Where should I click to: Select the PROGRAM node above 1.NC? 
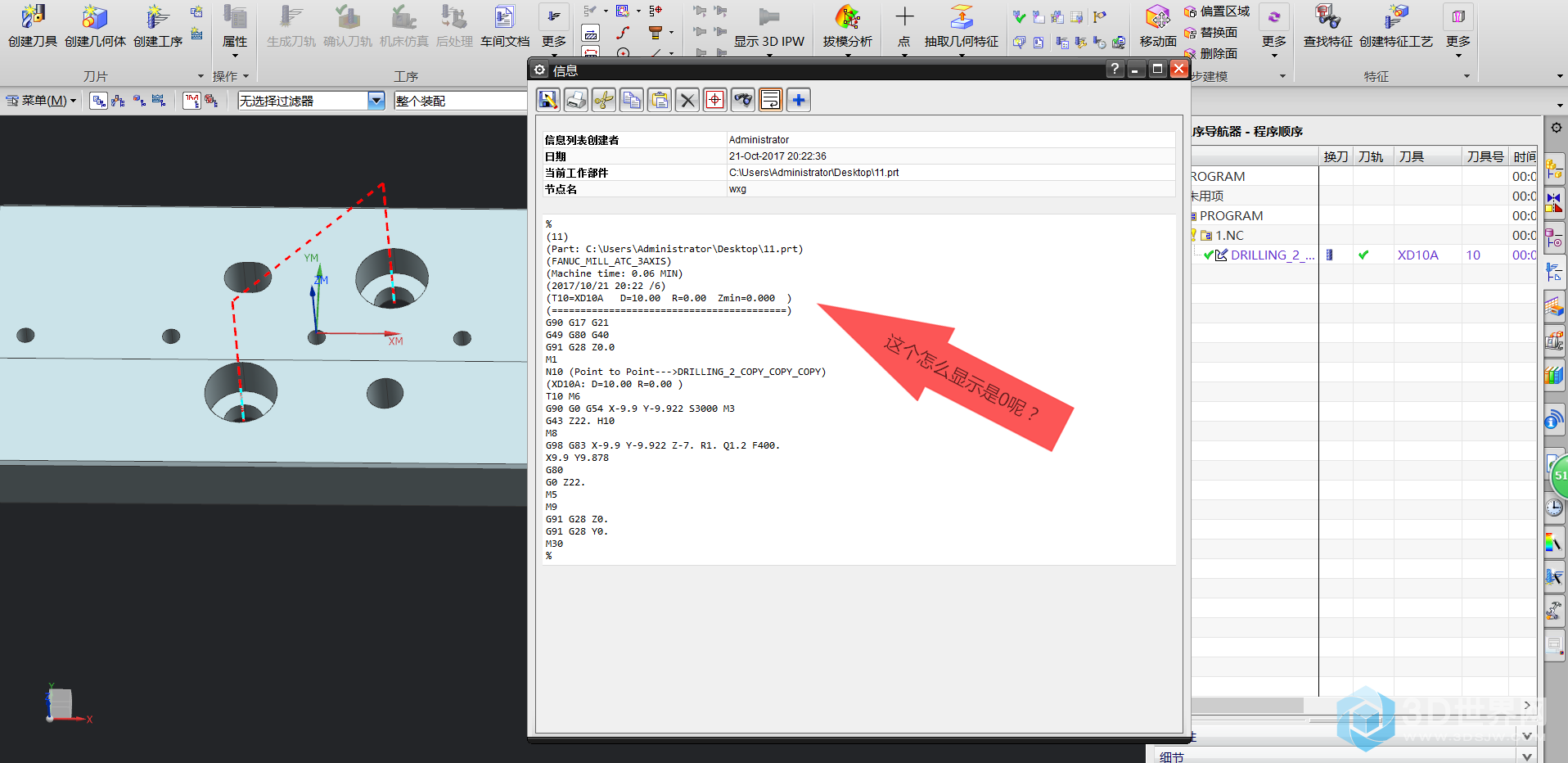(x=1231, y=216)
